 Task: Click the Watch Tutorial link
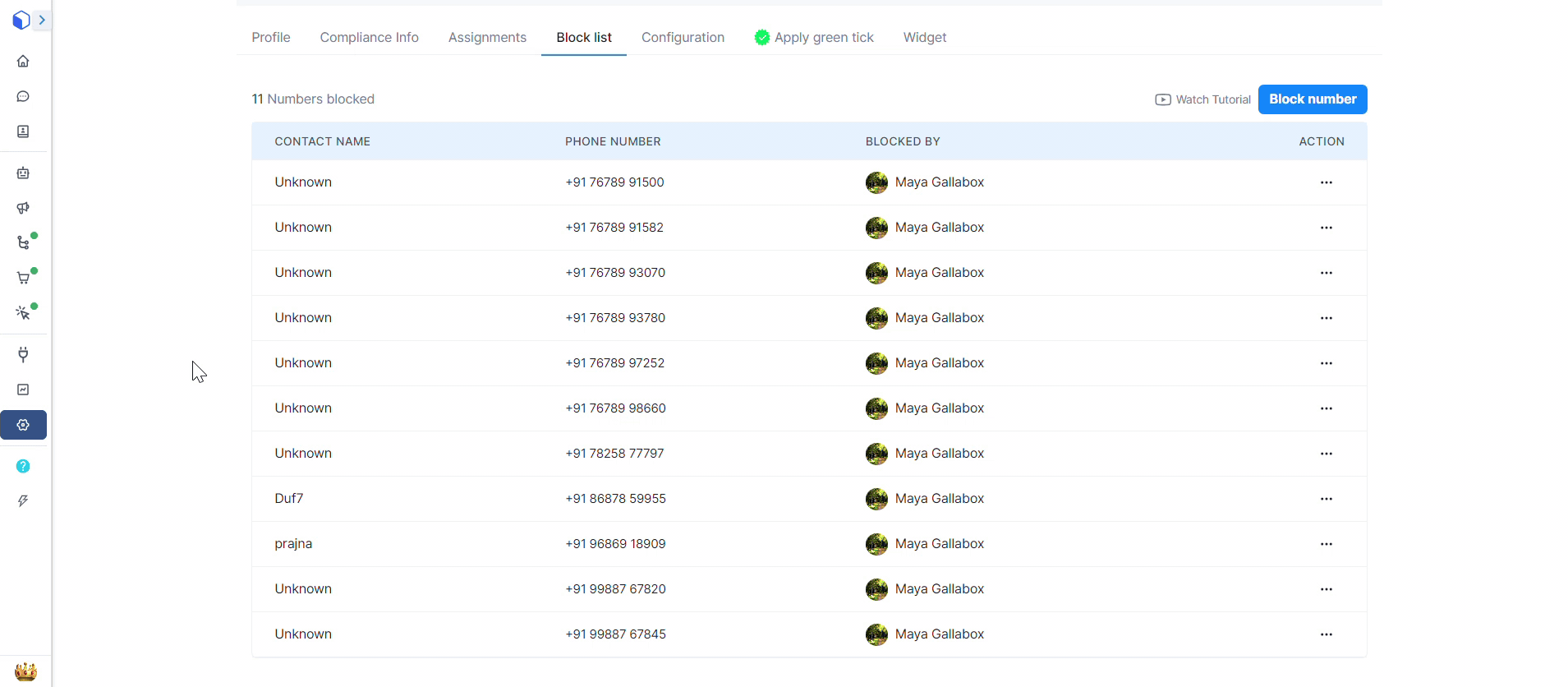click(x=1202, y=99)
